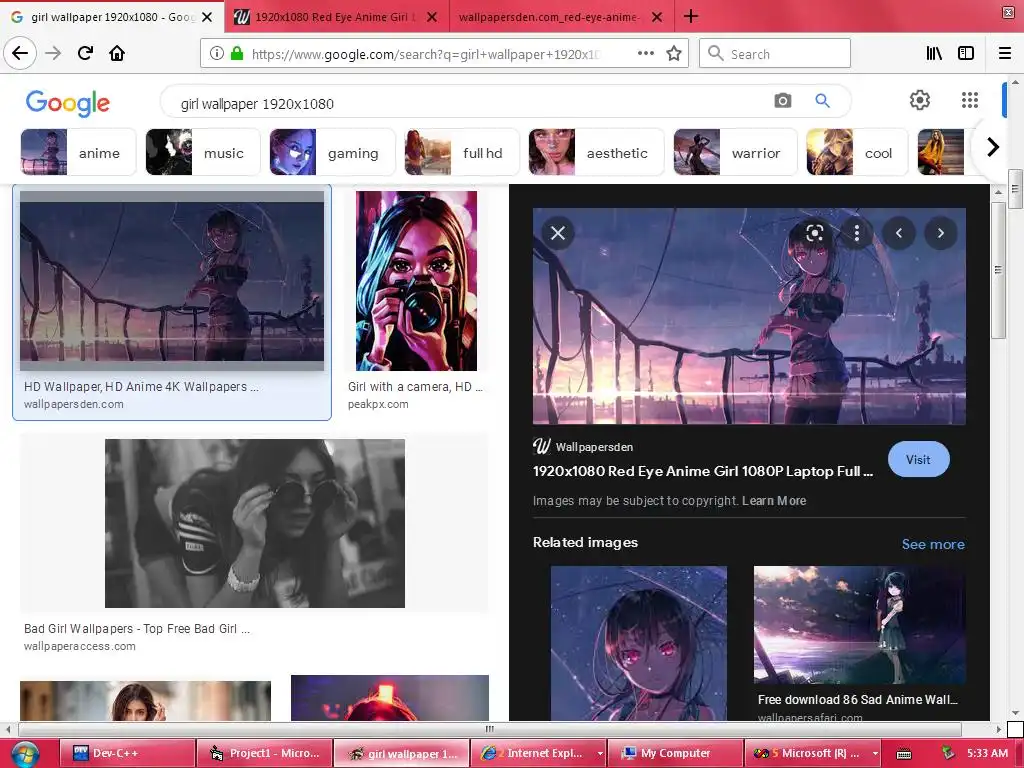
Task: Reload the current page
Action: pos(85,54)
